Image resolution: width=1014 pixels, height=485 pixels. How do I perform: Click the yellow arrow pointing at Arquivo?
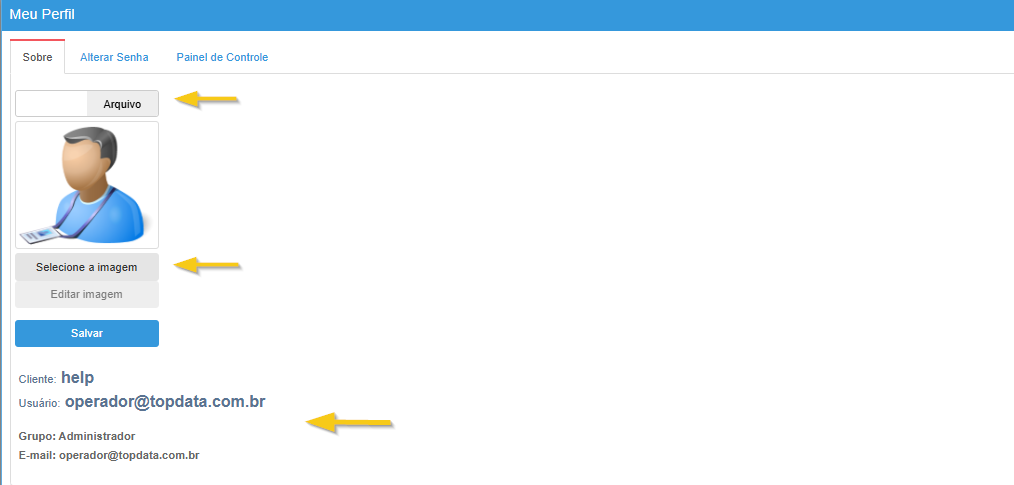pyautogui.click(x=207, y=100)
